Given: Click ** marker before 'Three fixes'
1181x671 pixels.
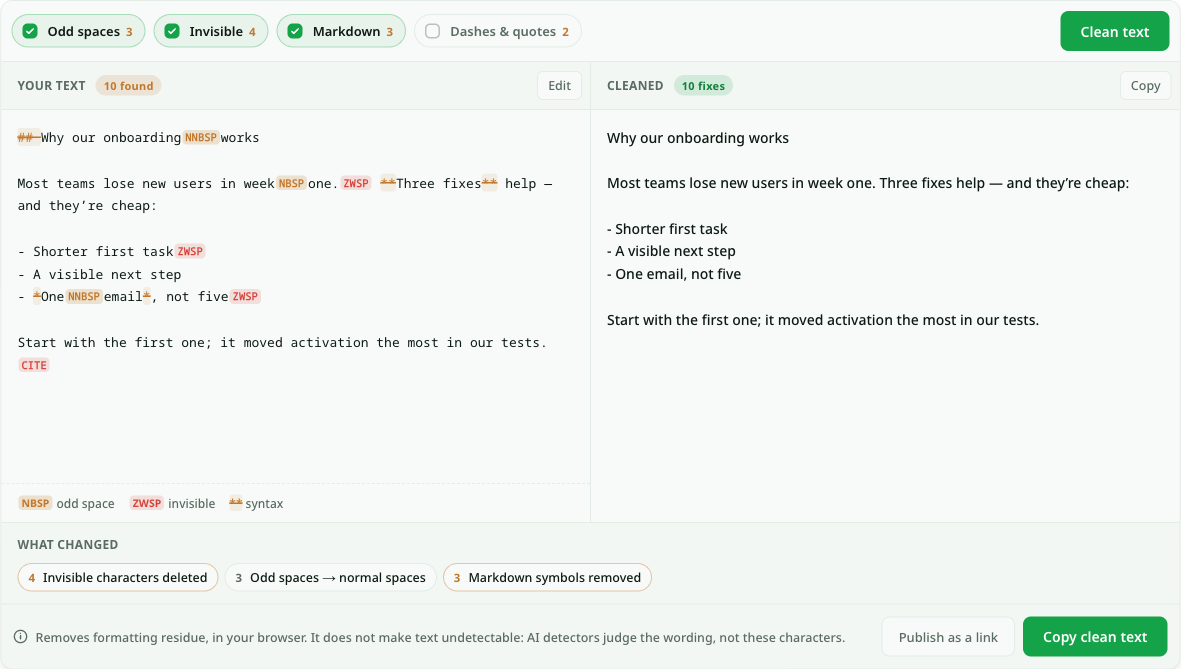Looking at the screenshot, I should 388,183.
